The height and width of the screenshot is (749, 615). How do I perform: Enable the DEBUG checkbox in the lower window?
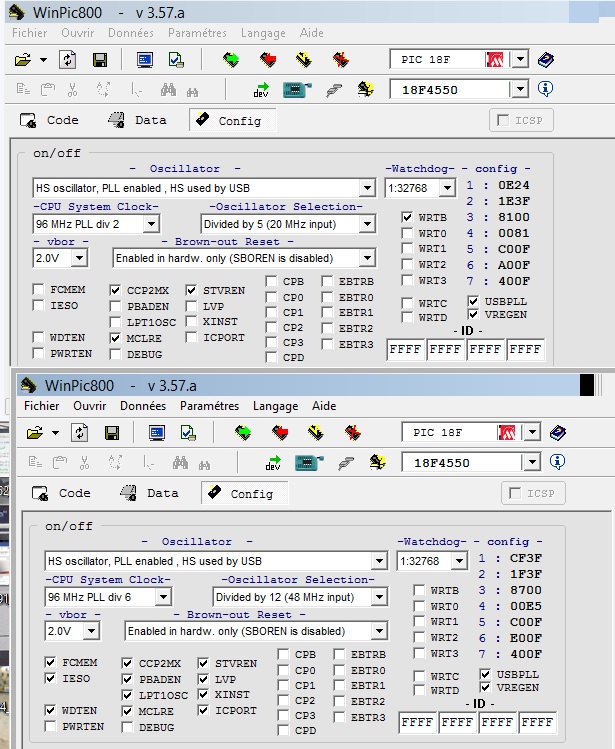pos(127,727)
